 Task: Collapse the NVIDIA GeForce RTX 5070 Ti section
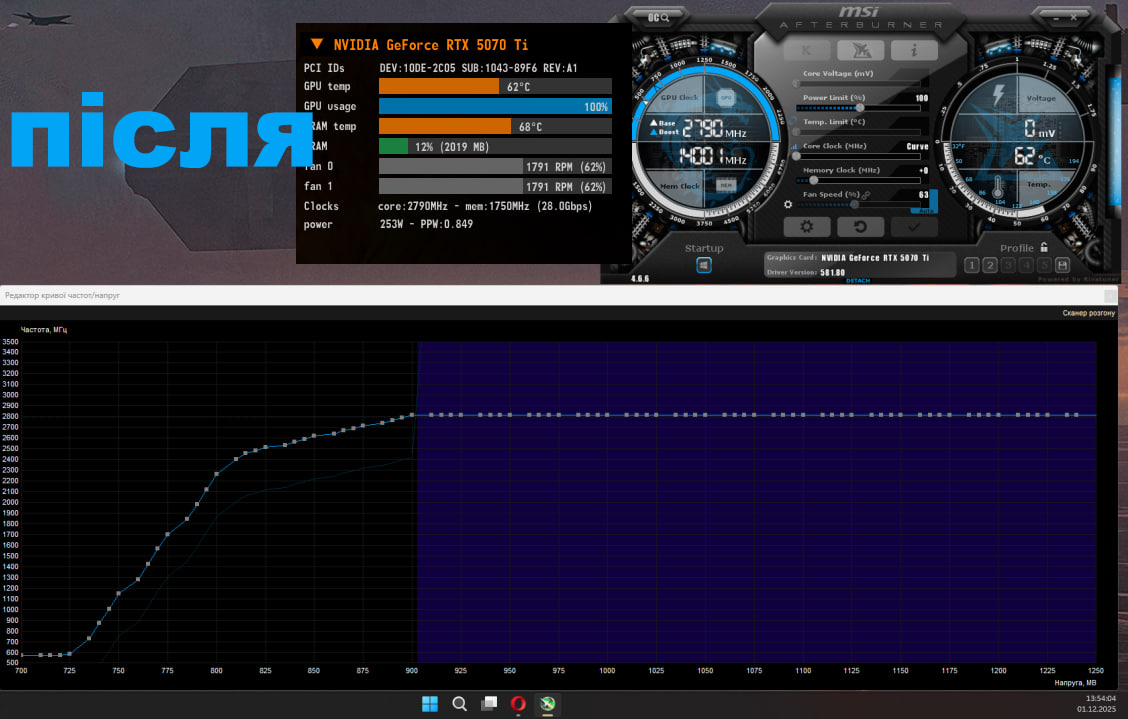click(316, 44)
